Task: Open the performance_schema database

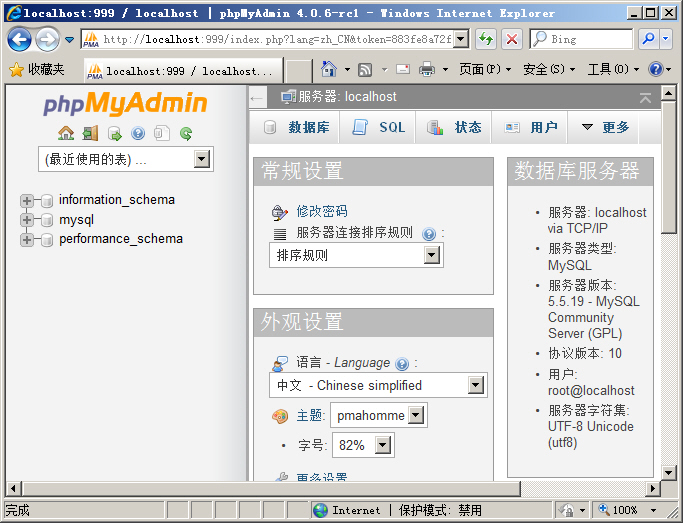Action: 121,239
